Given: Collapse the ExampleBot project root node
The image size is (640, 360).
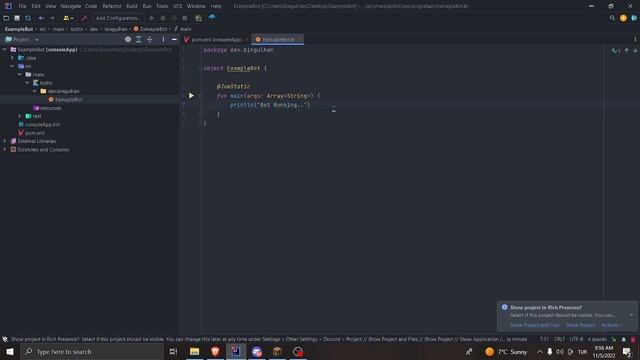Looking at the screenshot, I should [5, 49].
